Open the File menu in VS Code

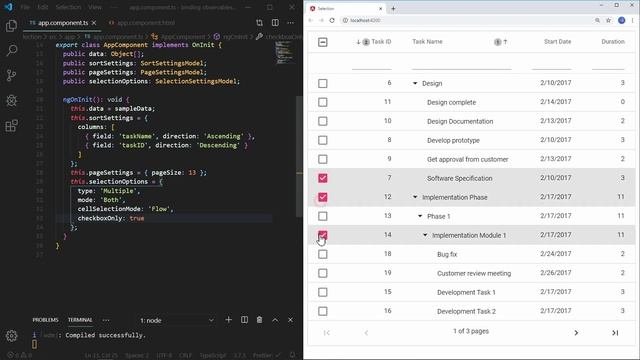pyautogui.click(x=25, y=7)
